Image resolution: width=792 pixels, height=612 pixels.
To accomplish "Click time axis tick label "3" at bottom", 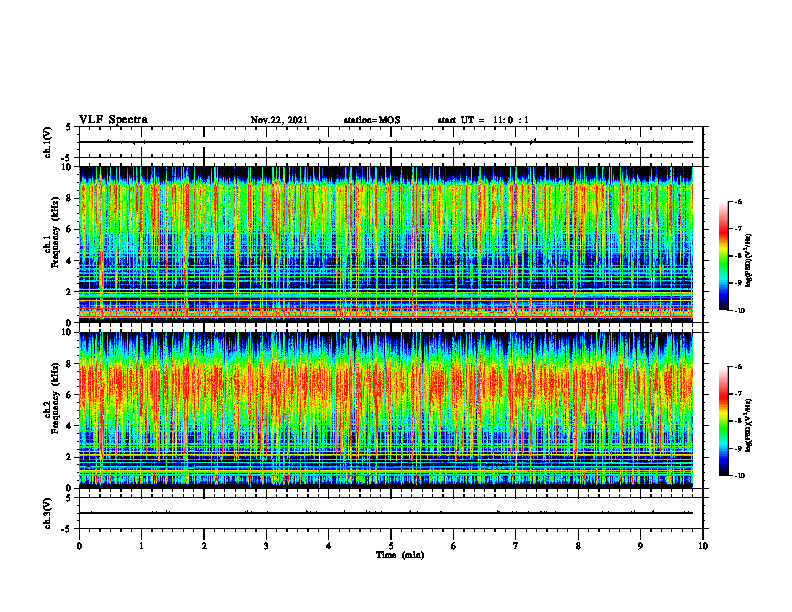I will pyautogui.click(x=266, y=546).
